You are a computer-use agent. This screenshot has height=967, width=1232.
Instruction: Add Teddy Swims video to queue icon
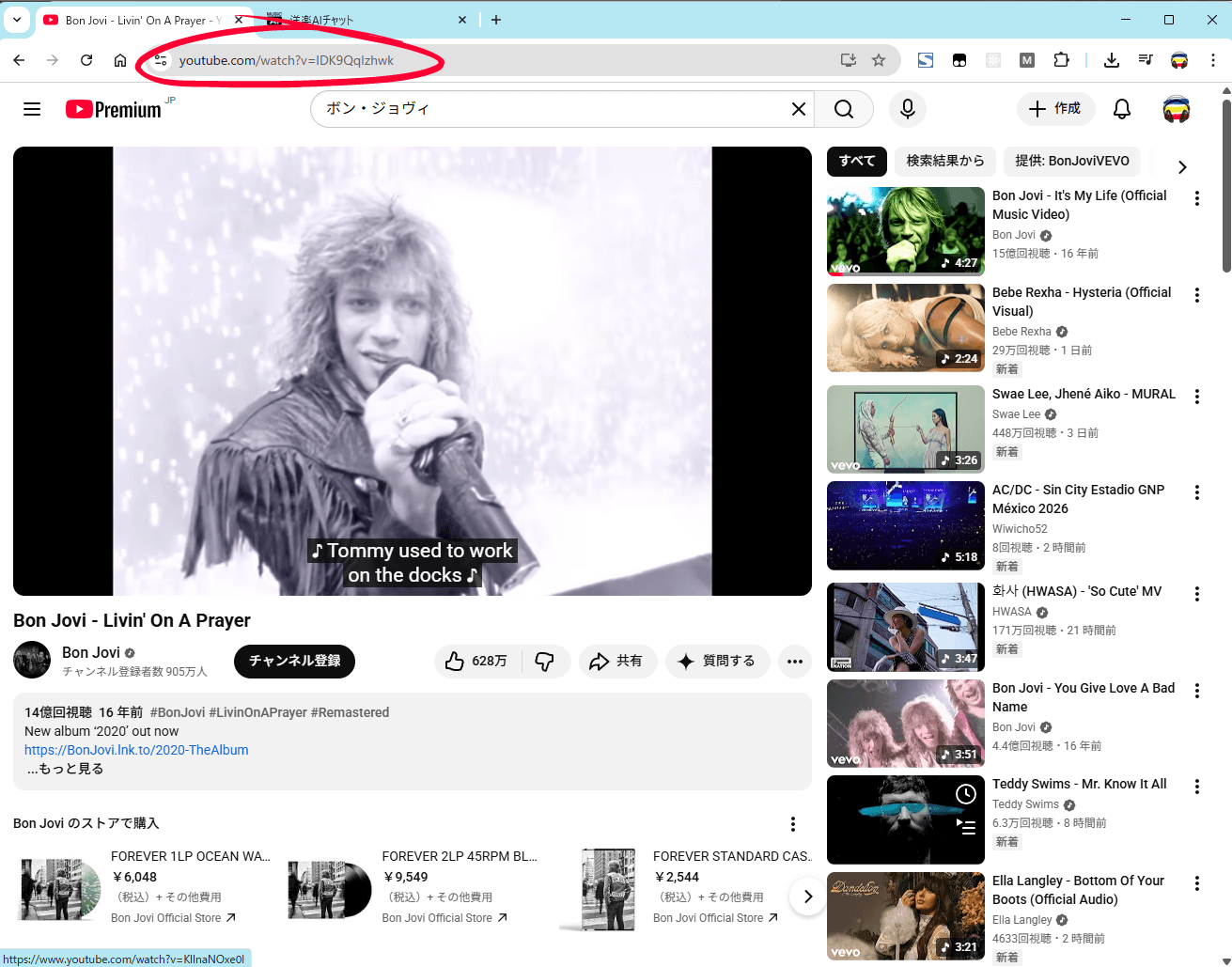click(x=966, y=827)
